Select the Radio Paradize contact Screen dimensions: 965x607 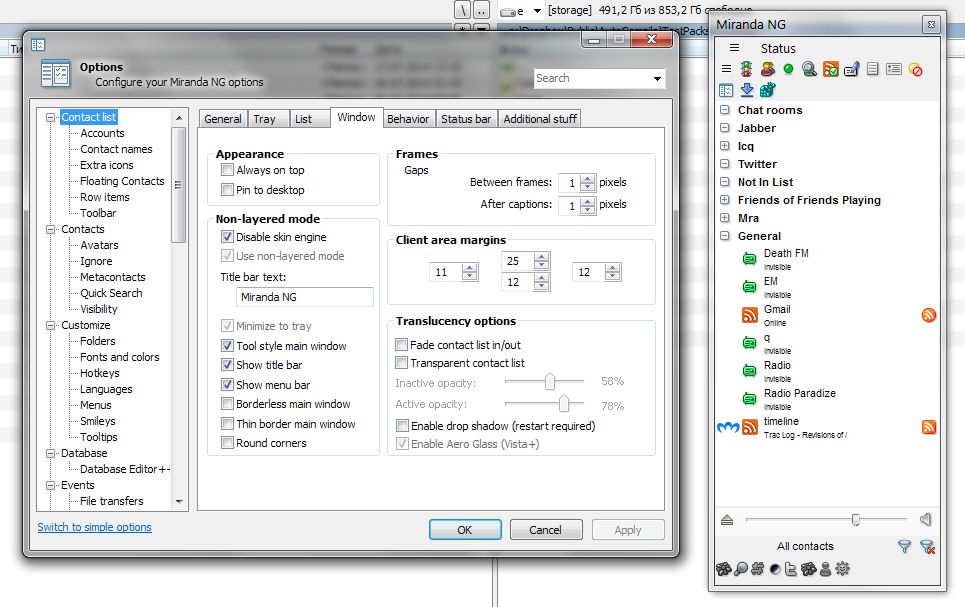pos(799,393)
